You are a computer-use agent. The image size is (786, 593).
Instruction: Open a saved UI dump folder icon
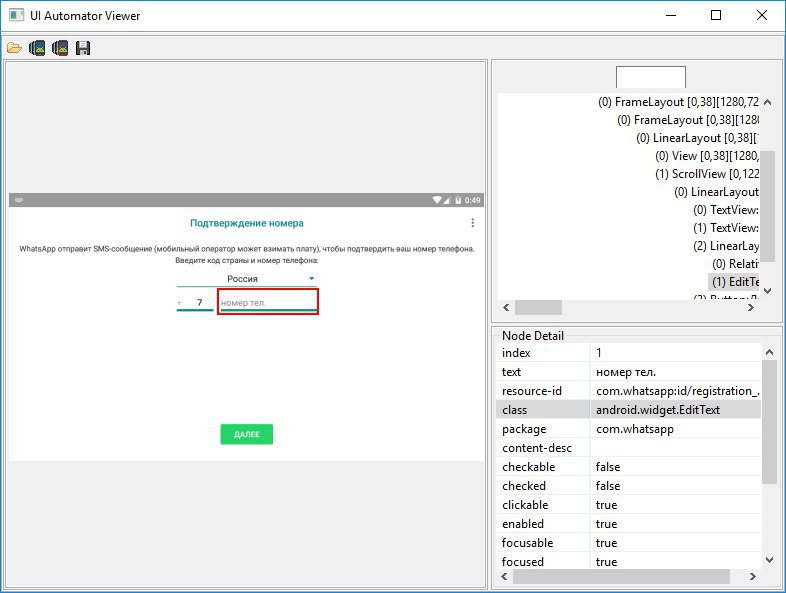coord(14,48)
